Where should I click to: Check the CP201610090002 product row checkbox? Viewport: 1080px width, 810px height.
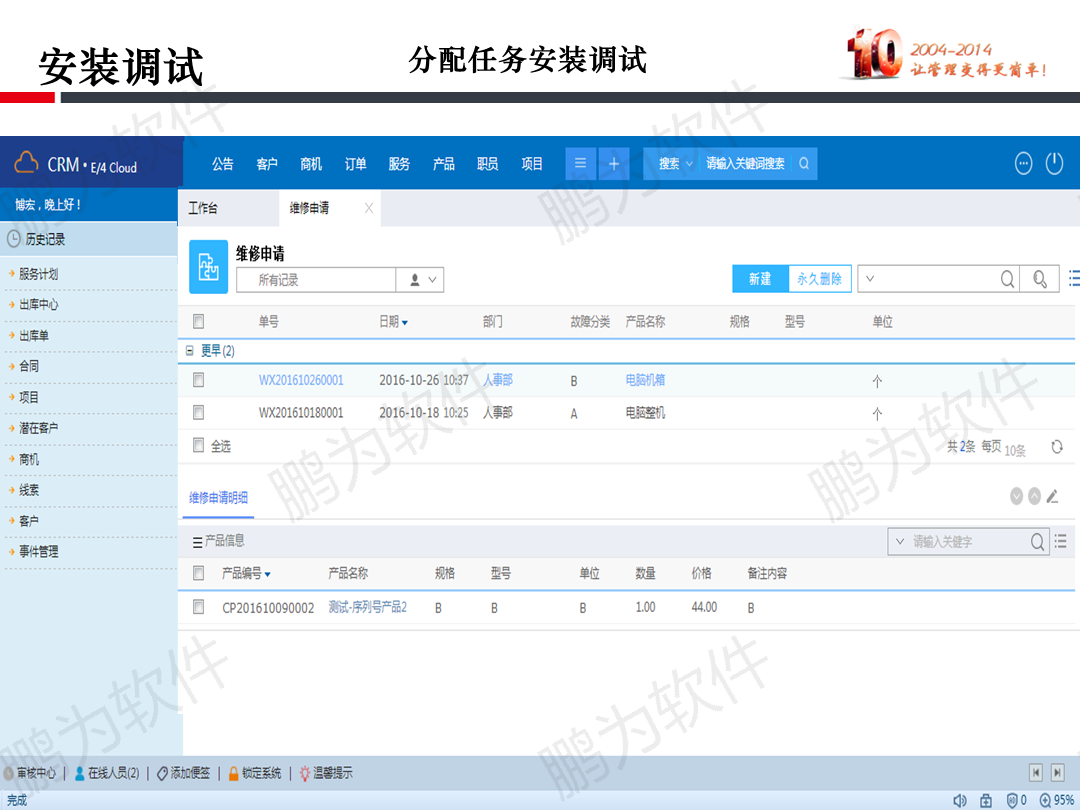click(198, 606)
